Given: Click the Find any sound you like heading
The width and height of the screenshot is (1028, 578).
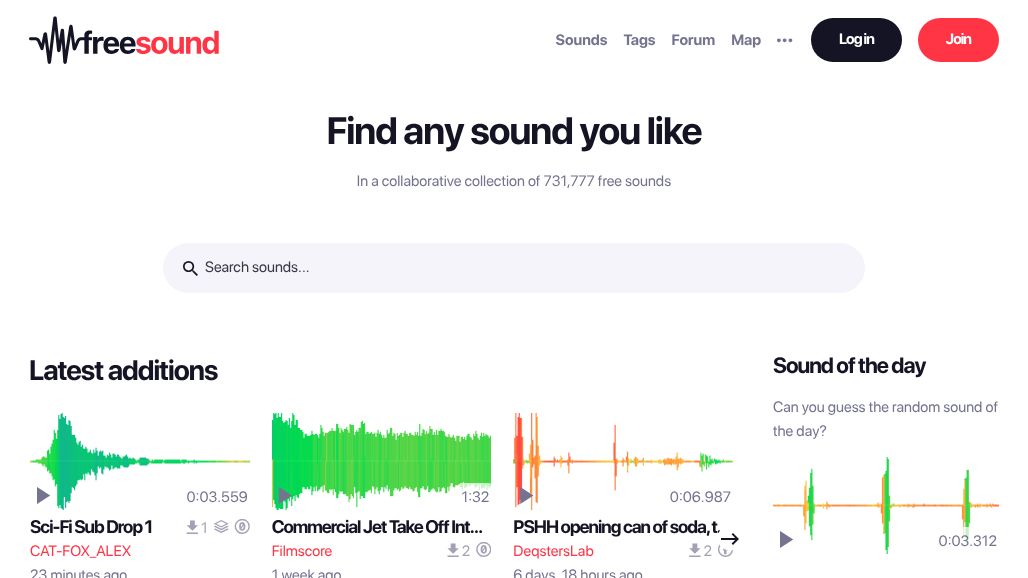Looking at the screenshot, I should [514, 132].
